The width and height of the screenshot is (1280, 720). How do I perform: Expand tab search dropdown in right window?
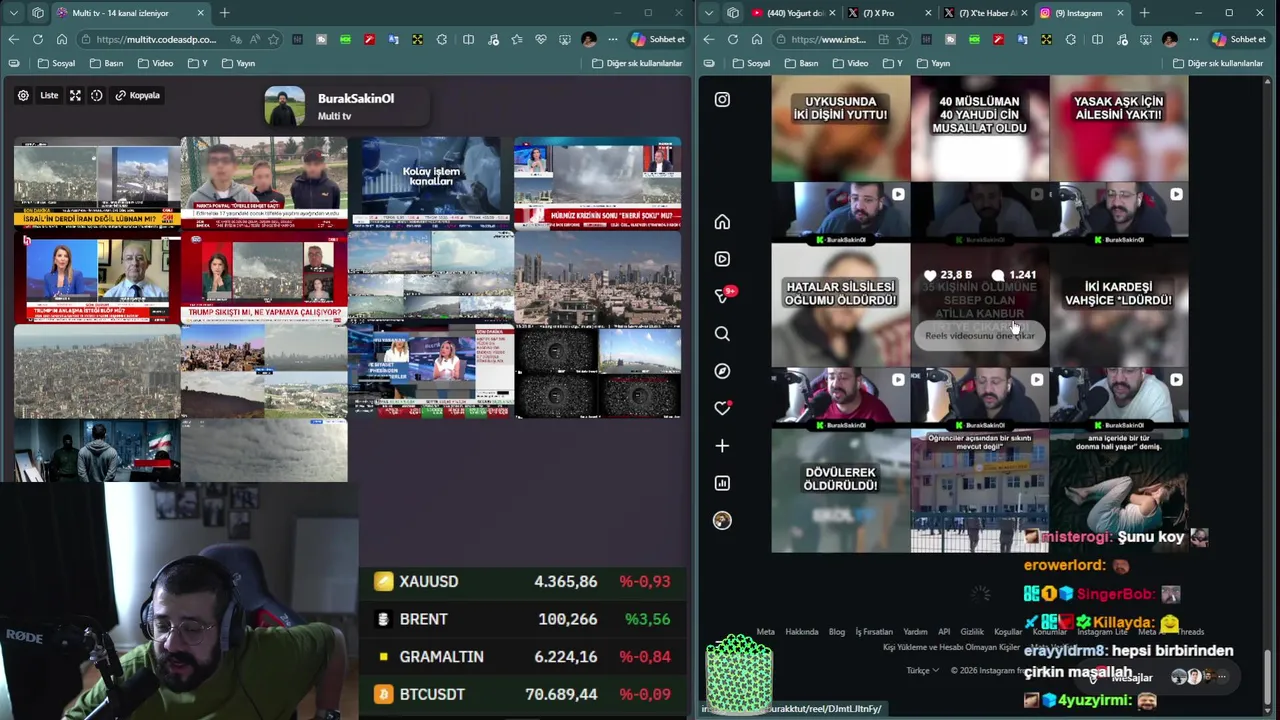click(708, 13)
